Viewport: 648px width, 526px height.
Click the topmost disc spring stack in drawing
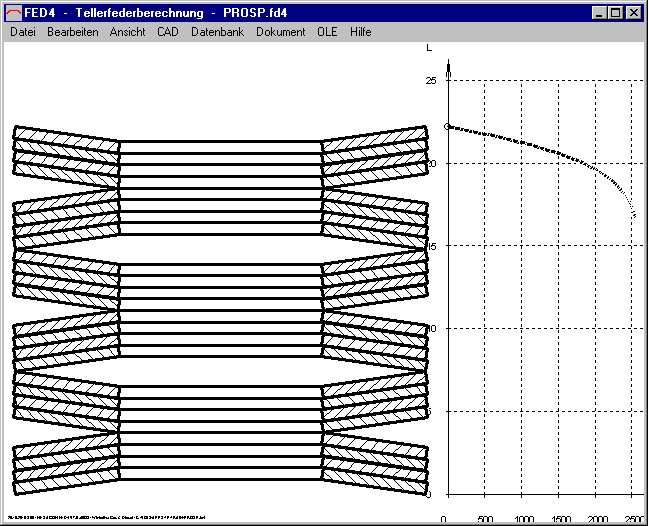[220, 155]
